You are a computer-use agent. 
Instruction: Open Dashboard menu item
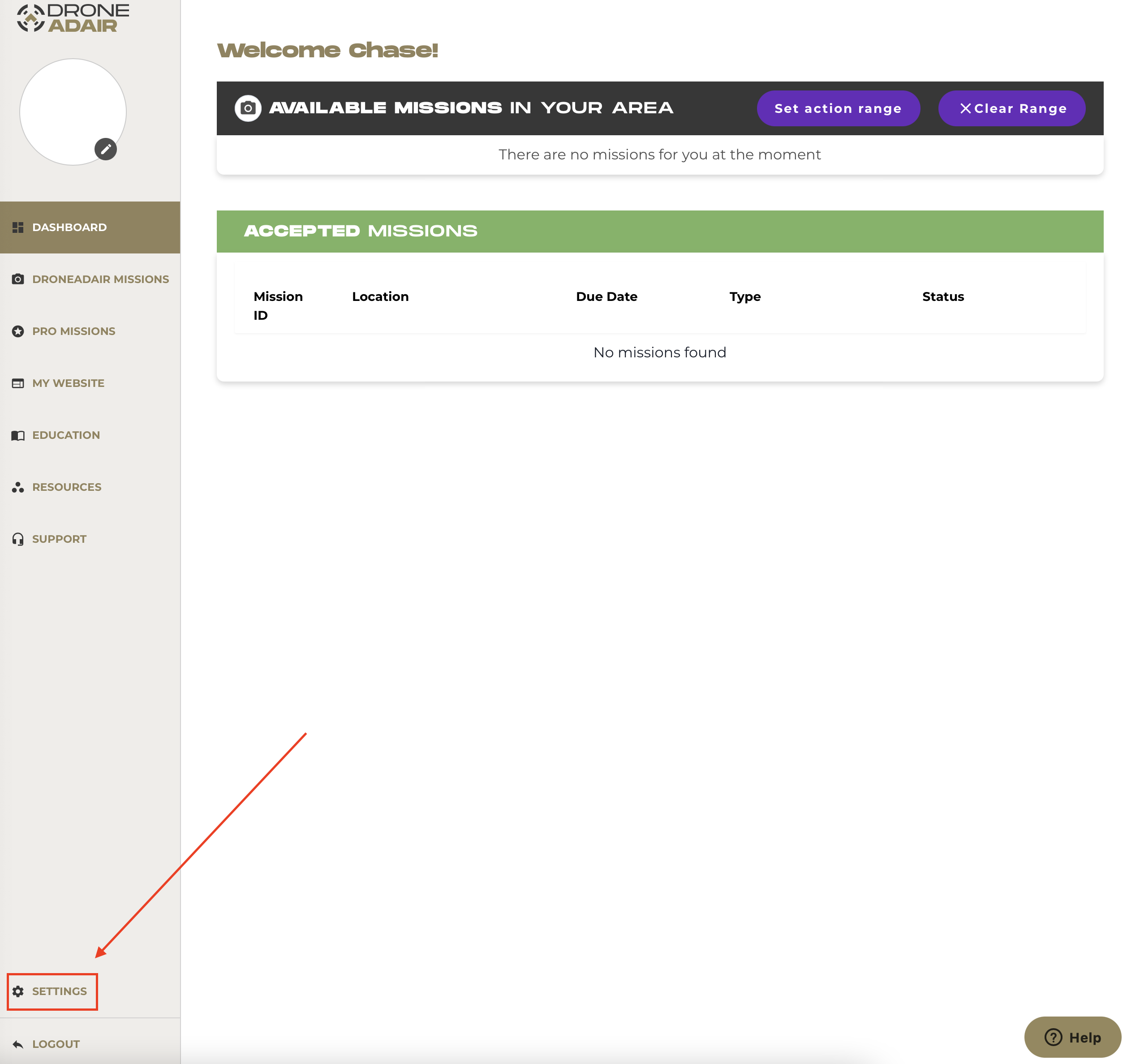pyautogui.click(x=90, y=227)
